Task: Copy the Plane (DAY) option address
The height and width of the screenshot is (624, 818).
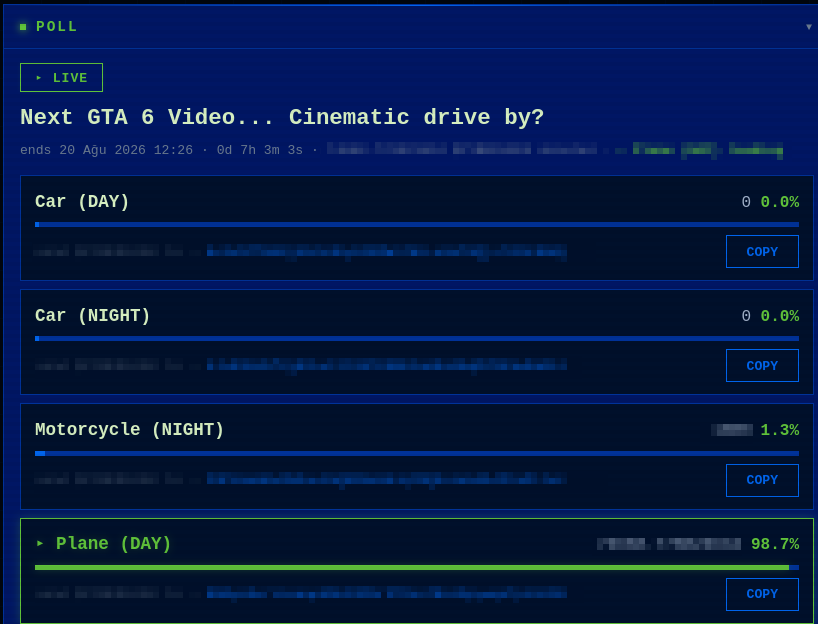Action: [x=762, y=594]
